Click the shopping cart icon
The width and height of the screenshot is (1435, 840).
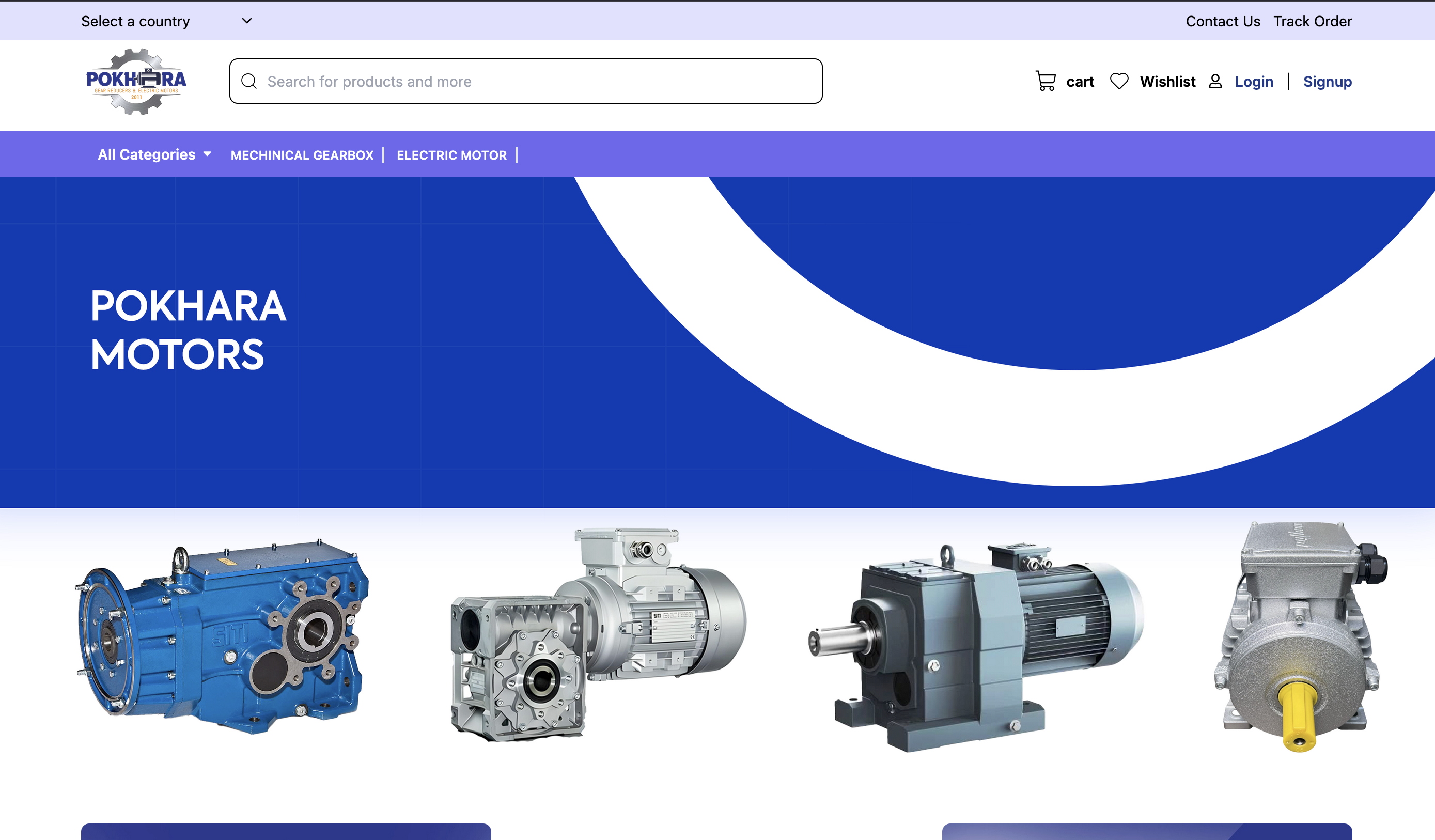pyautogui.click(x=1046, y=82)
